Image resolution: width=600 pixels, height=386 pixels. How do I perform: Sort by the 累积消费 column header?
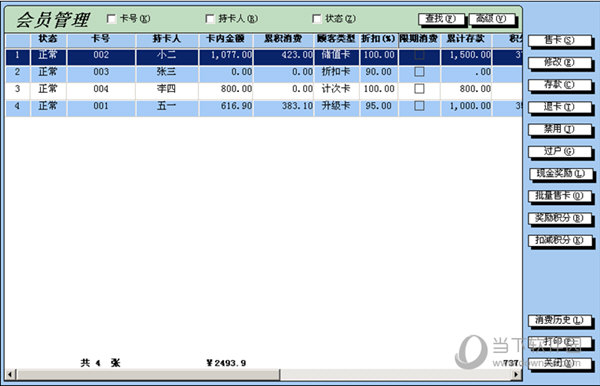tap(284, 39)
